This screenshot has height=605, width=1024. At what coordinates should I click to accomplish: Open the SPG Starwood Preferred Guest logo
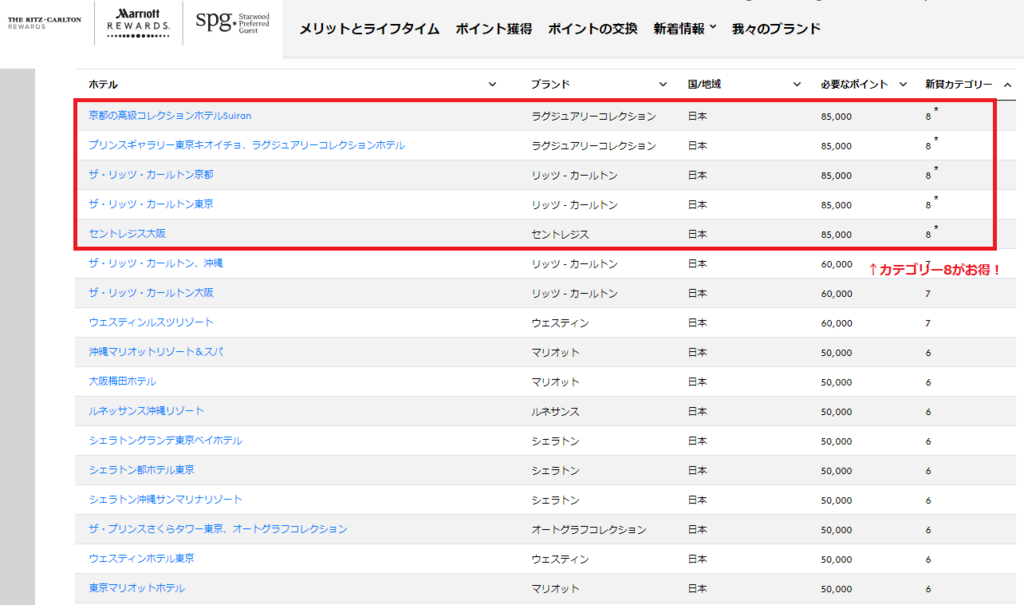point(232,22)
